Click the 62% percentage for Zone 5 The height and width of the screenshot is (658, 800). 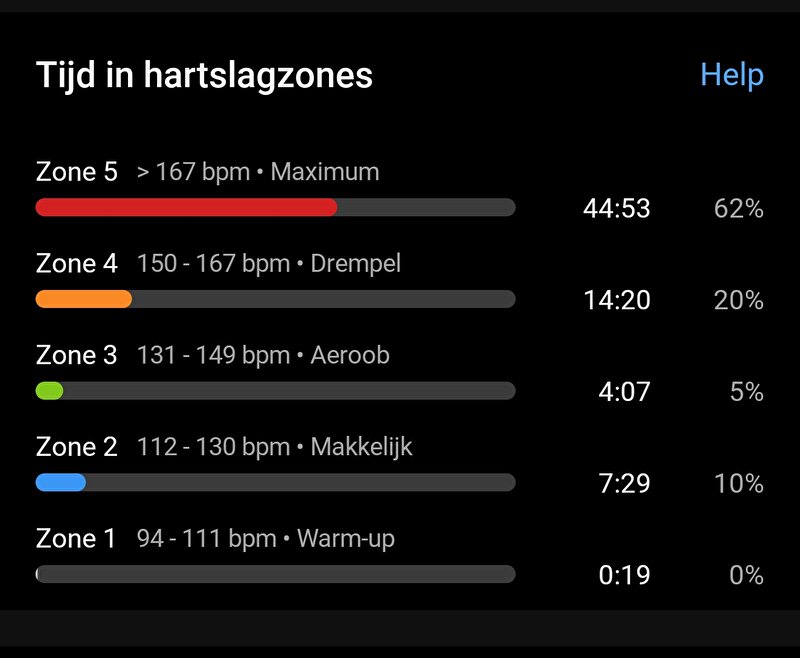(738, 208)
